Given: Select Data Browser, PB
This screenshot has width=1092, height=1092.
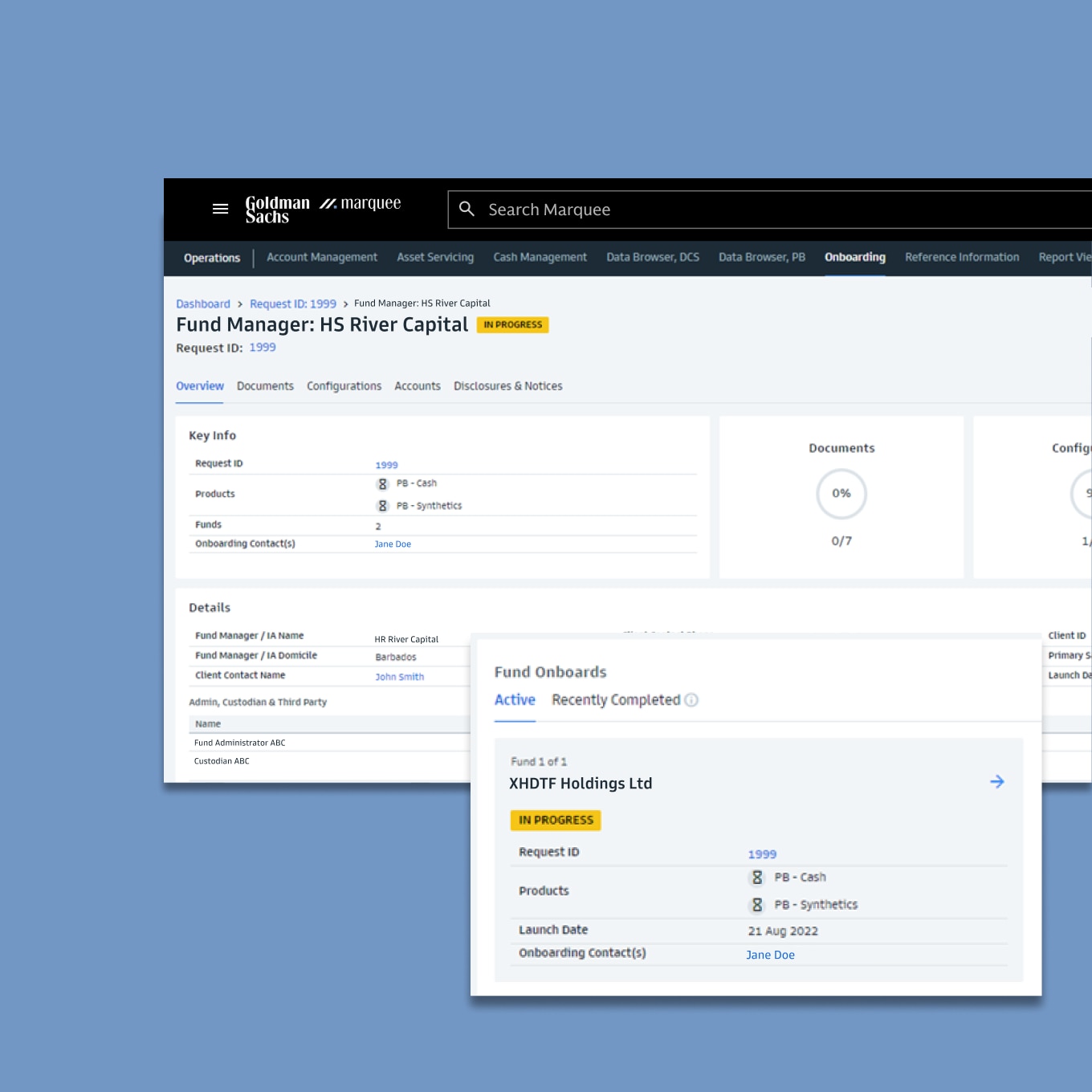Looking at the screenshot, I should coord(762,257).
